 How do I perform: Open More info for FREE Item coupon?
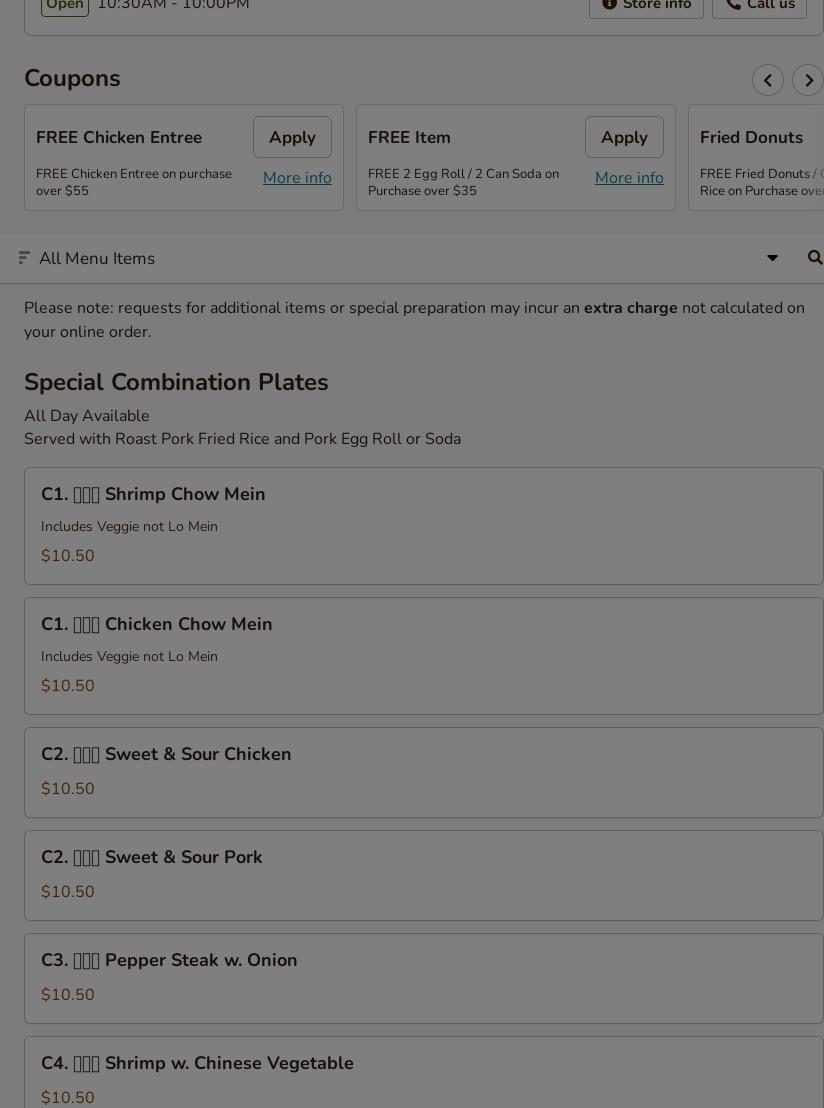point(629,178)
